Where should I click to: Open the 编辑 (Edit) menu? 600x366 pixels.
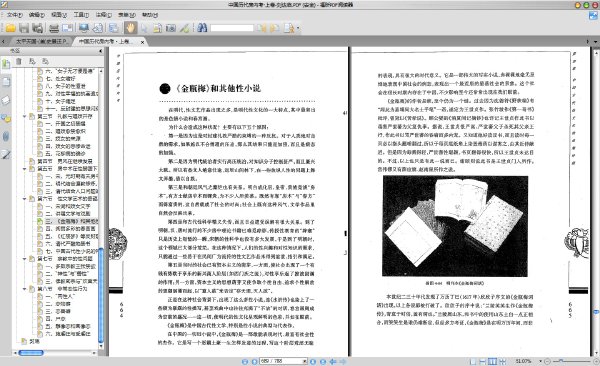coord(36,15)
